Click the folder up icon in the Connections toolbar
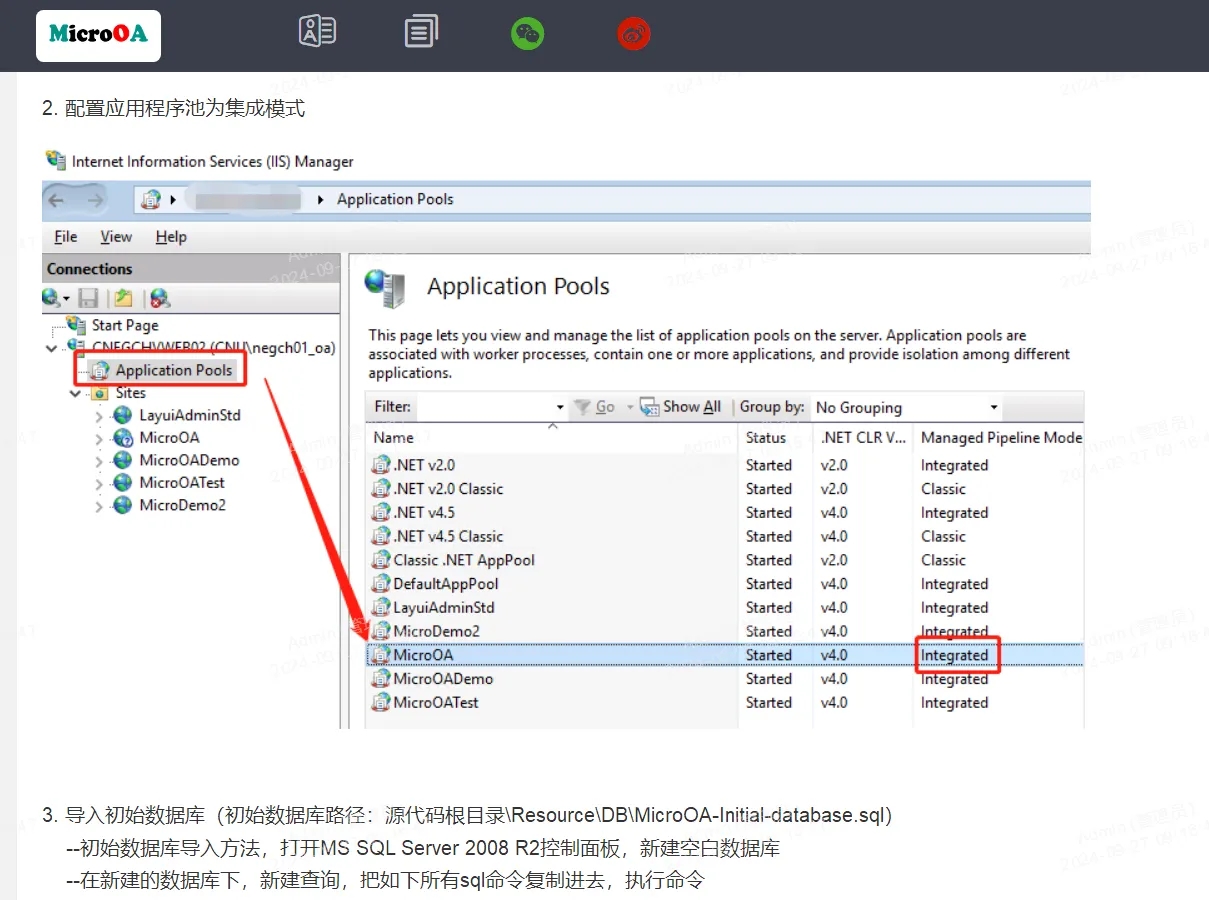Screen dimensions: 1209x900 point(123,297)
